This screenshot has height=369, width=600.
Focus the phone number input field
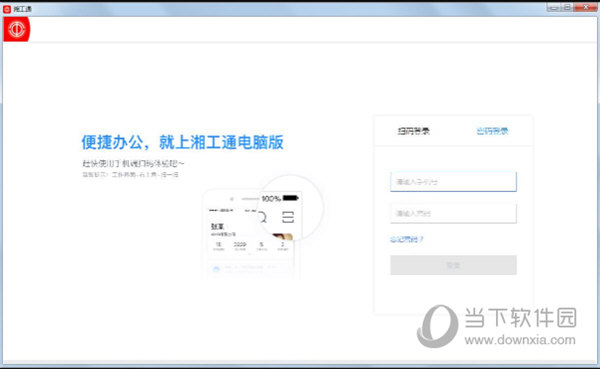453,182
